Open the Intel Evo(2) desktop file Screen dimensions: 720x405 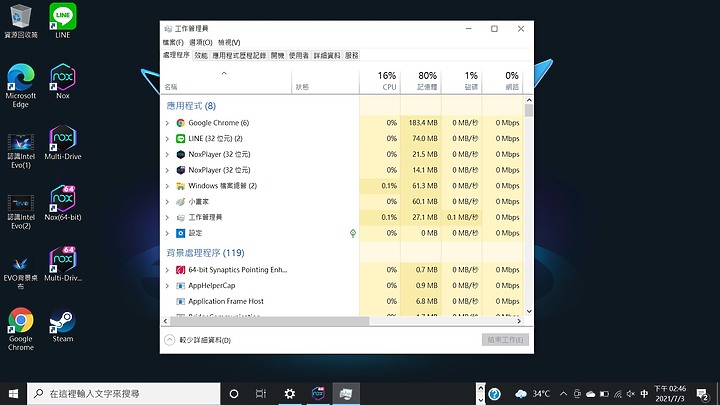[20, 211]
